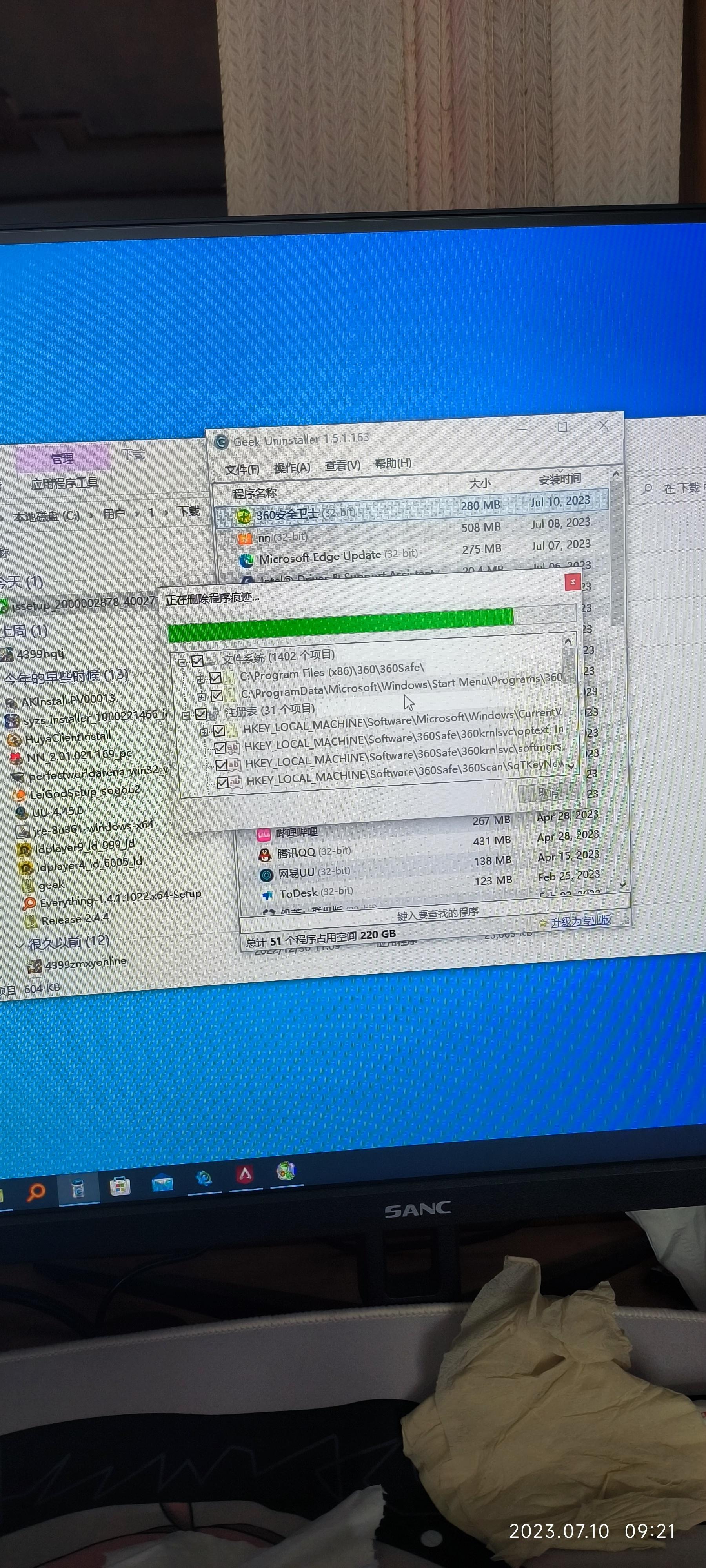Collapse the 注册表 tree node
The width and height of the screenshot is (706, 1568).
[186, 715]
